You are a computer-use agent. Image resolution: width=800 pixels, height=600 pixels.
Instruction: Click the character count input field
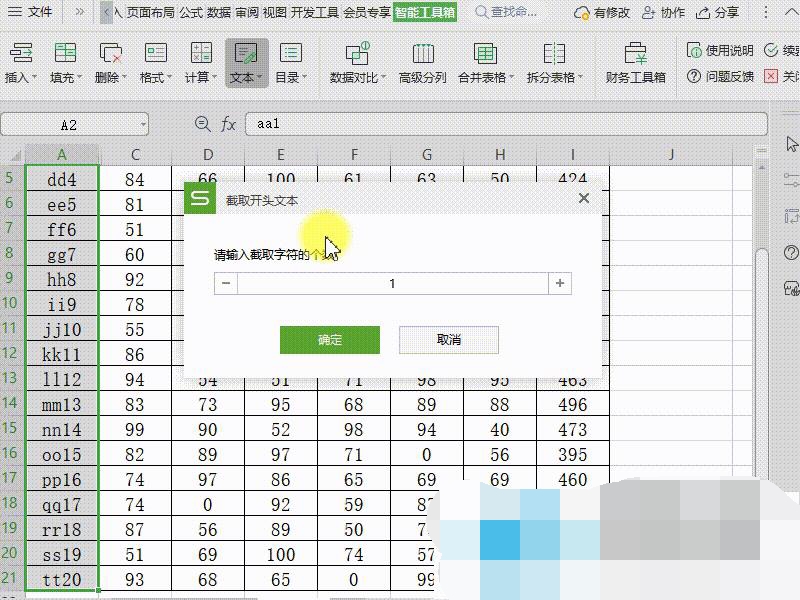pyautogui.click(x=392, y=284)
